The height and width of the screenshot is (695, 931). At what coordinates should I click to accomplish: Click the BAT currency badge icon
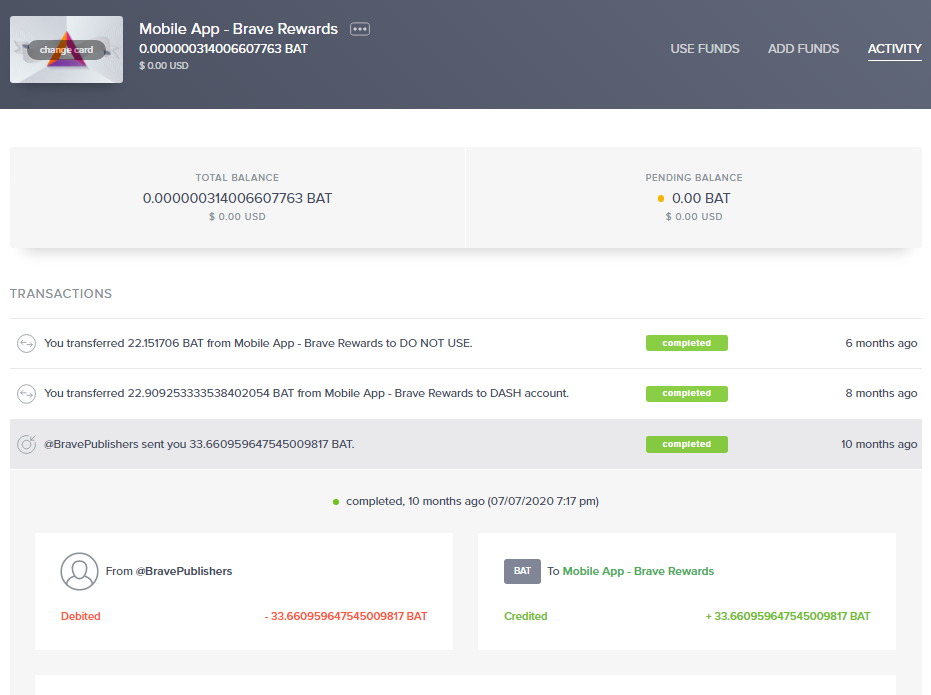(x=522, y=571)
